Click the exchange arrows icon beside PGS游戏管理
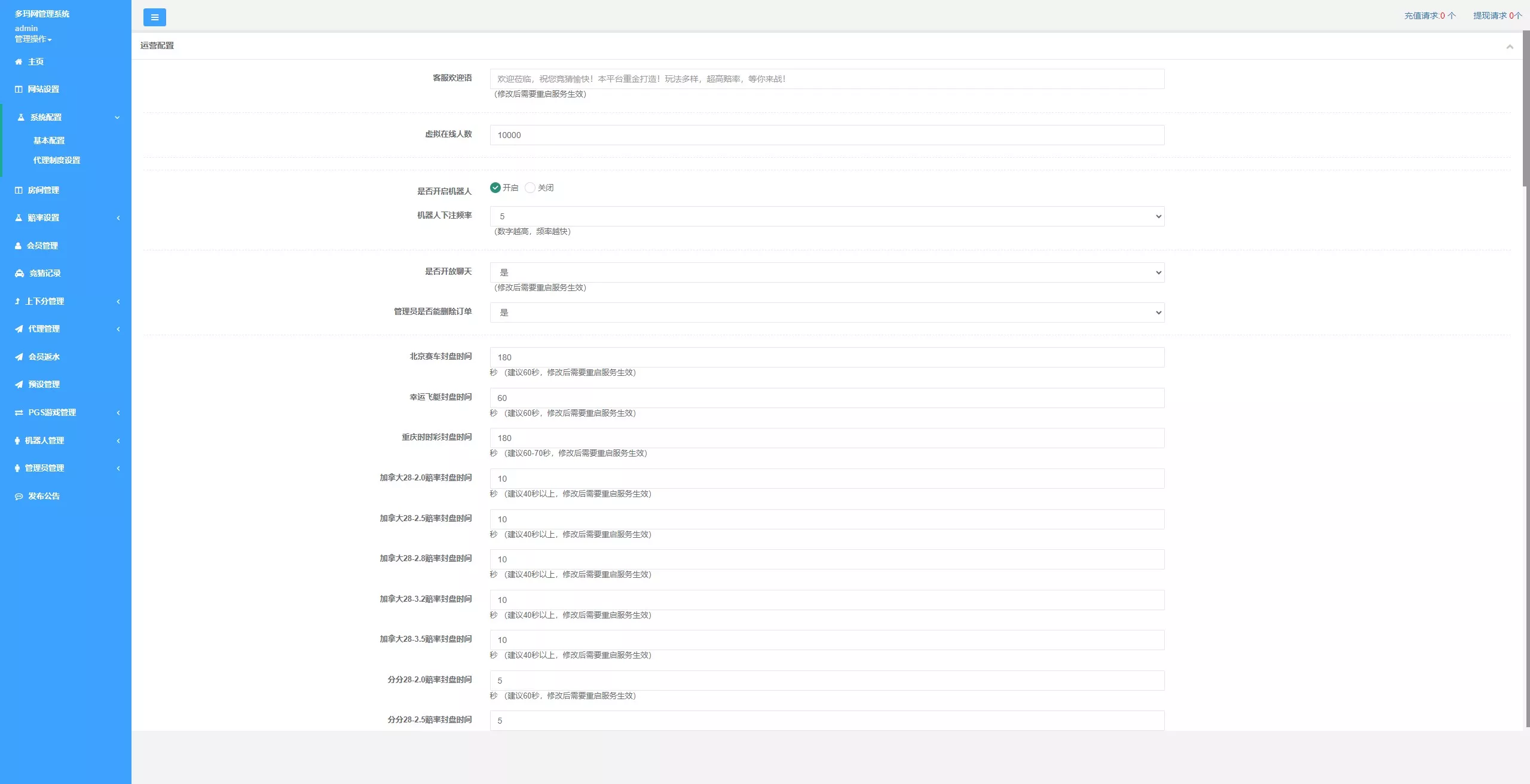 (19, 412)
